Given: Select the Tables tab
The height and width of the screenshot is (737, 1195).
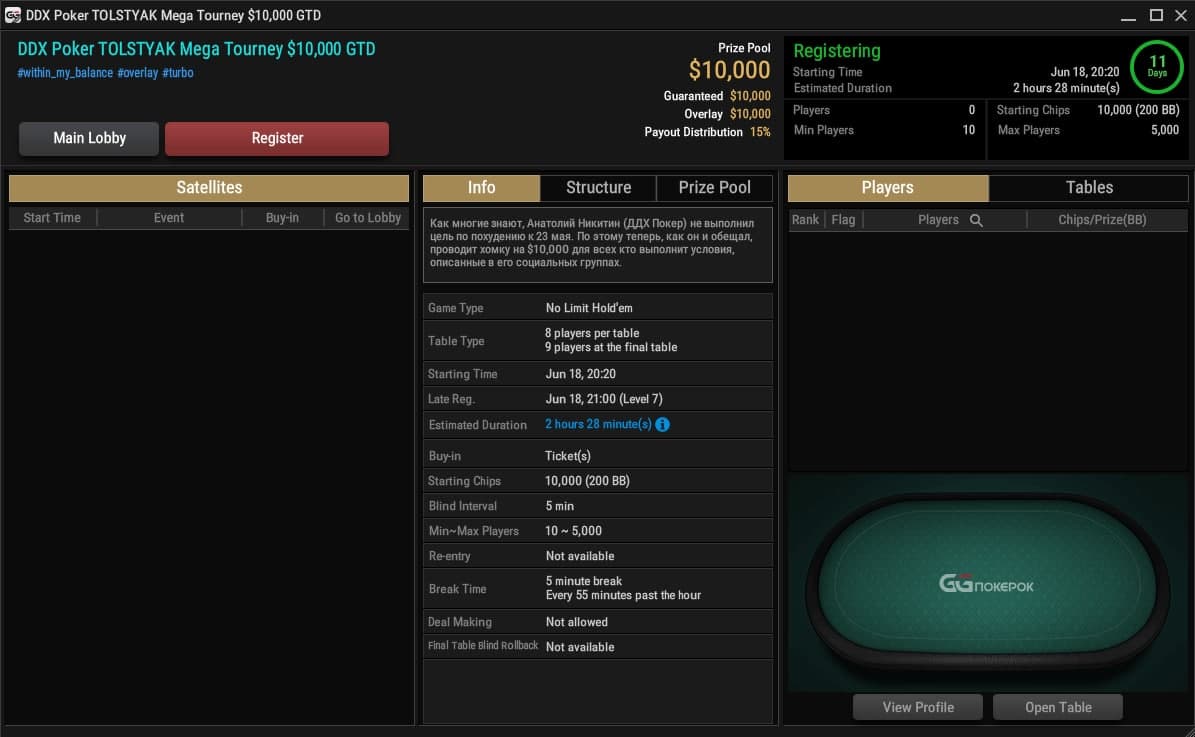Looking at the screenshot, I should click(x=1088, y=187).
